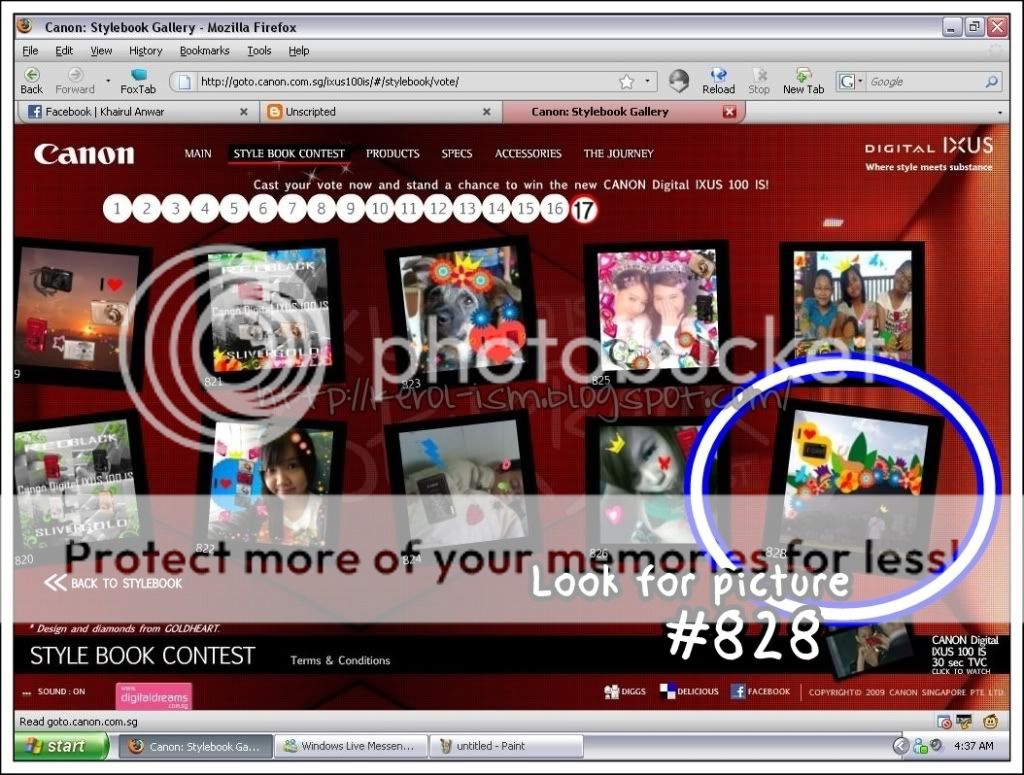Click the page icon in the address bar
1024x775 pixels.
coord(185,82)
